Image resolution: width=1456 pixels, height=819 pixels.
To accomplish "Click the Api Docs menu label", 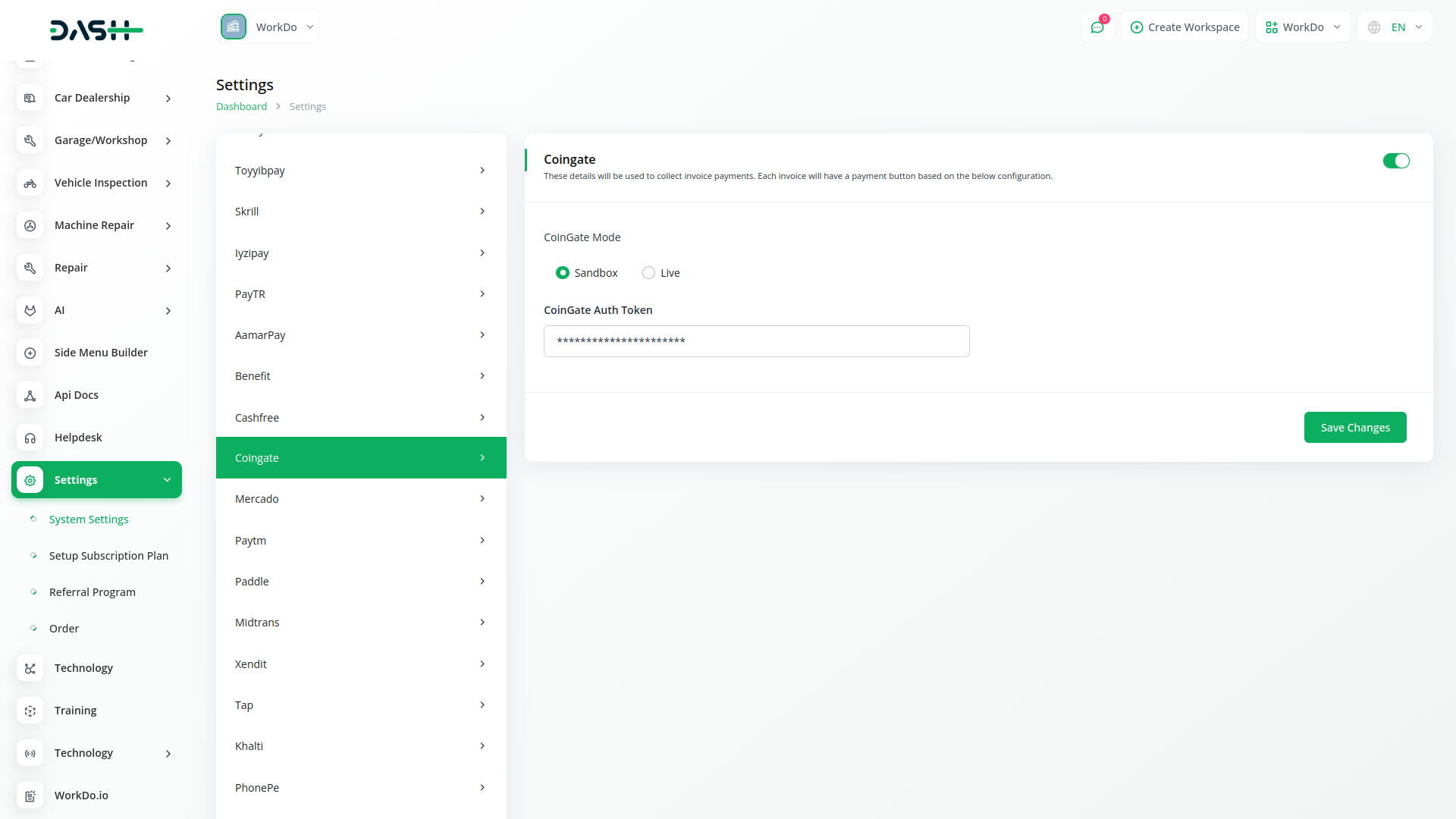I will pos(77,395).
